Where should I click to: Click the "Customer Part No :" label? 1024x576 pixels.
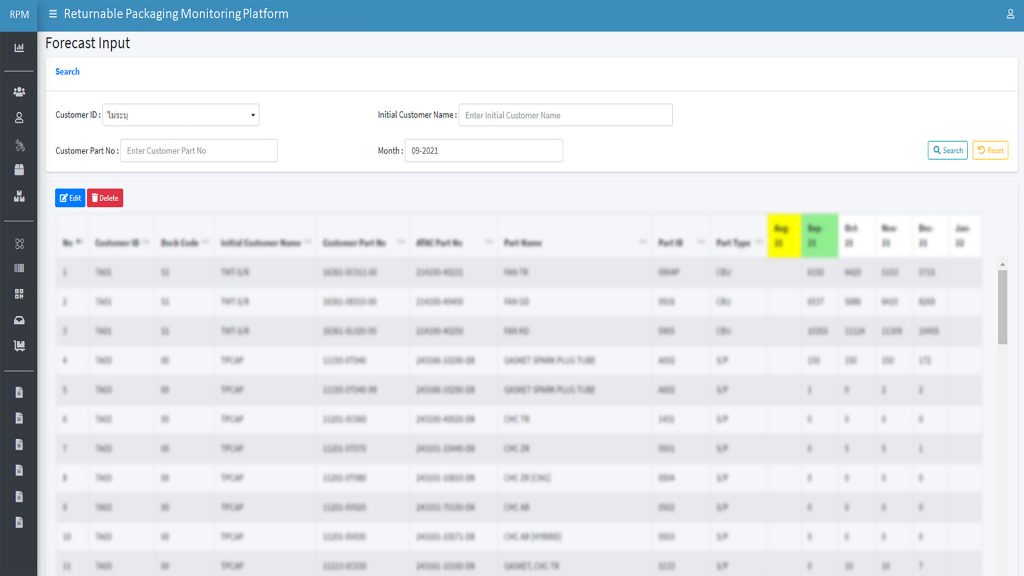pyautogui.click(x=87, y=151)
